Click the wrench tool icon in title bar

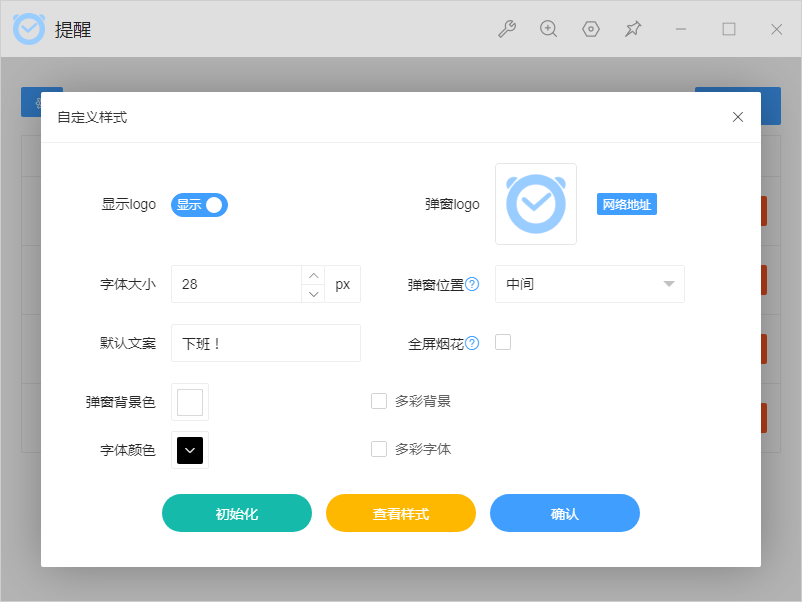point(507,29)
